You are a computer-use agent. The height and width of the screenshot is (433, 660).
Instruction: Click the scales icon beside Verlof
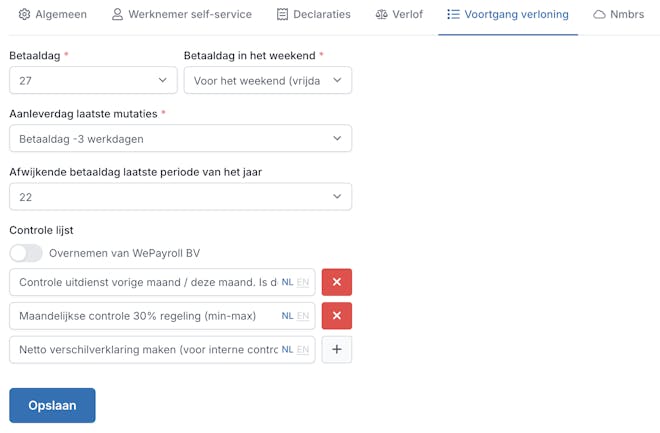click(x=382, y=15)
